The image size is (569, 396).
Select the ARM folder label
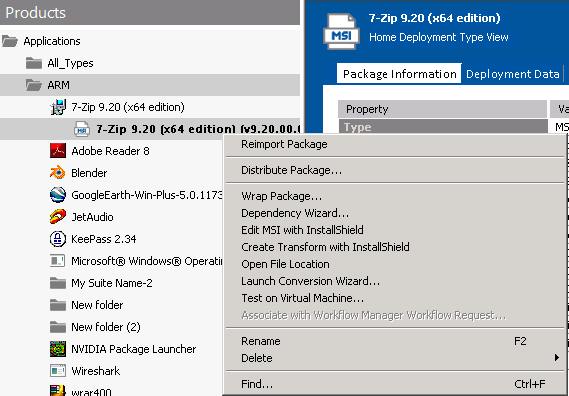point(58,85)
